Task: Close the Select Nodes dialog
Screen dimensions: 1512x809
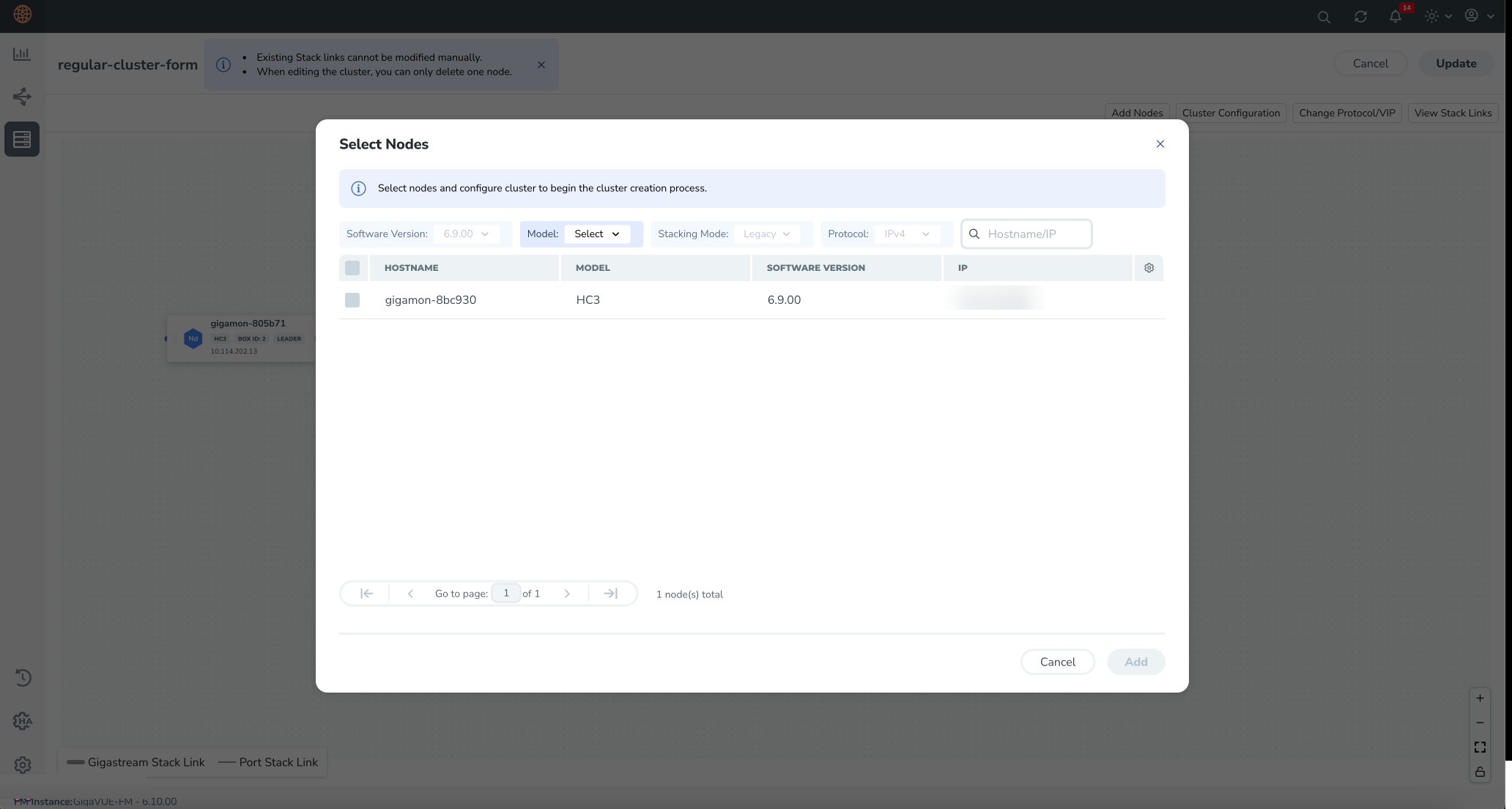Action: click(x=1160, y=144)
